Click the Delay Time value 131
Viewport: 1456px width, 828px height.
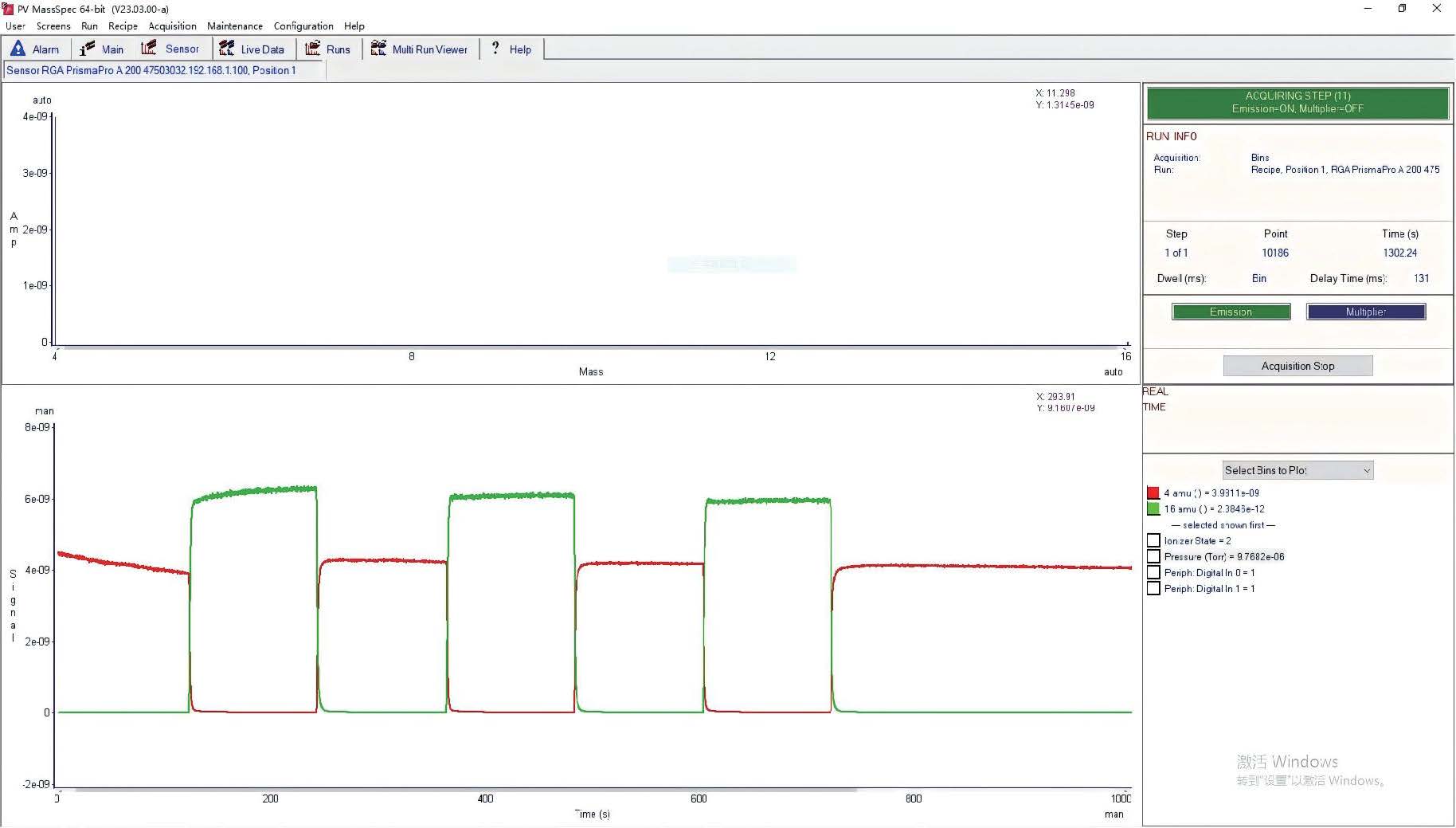click(1422, 278)
